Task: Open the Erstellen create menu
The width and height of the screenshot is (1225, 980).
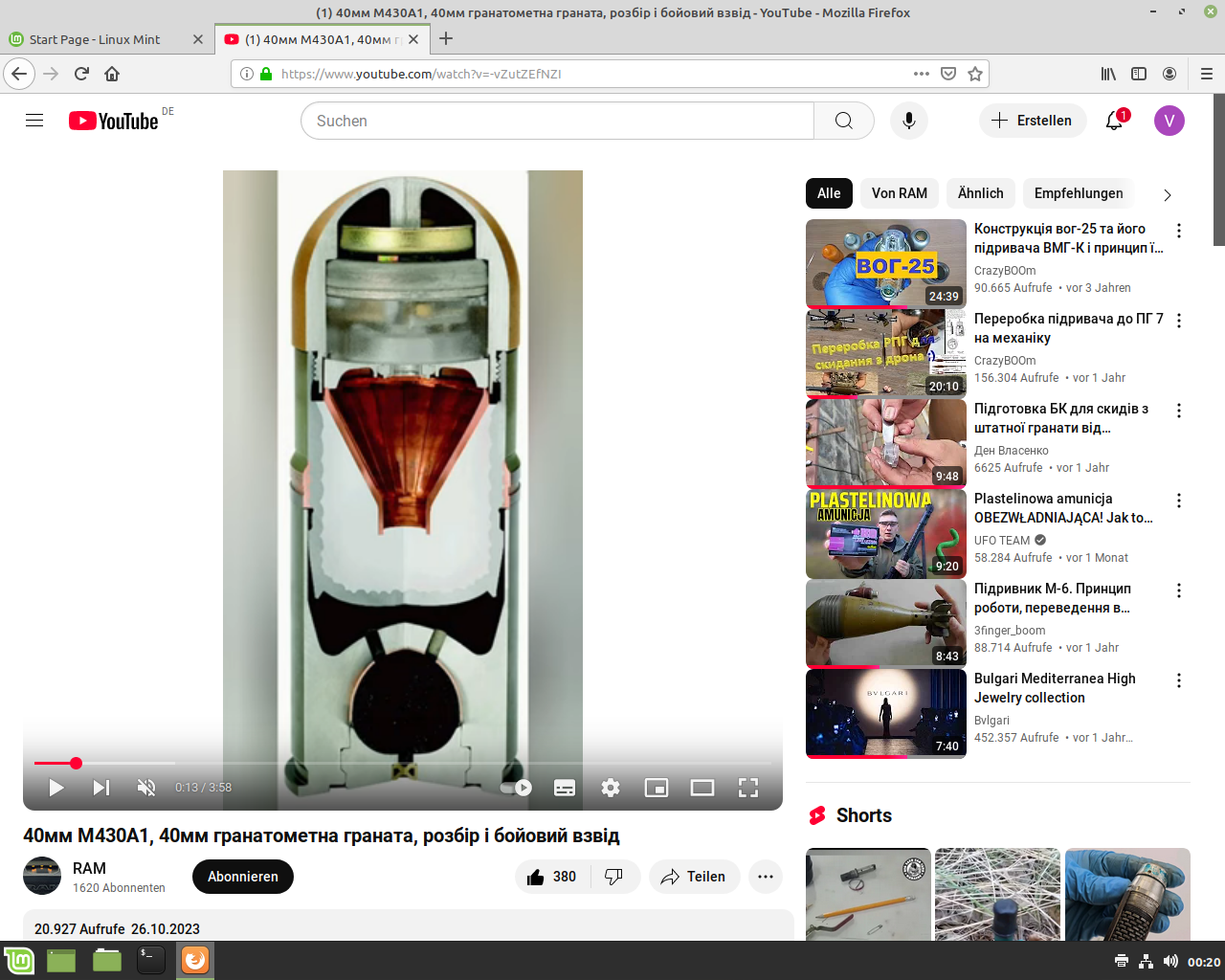Action: [x=1033, y=121]
